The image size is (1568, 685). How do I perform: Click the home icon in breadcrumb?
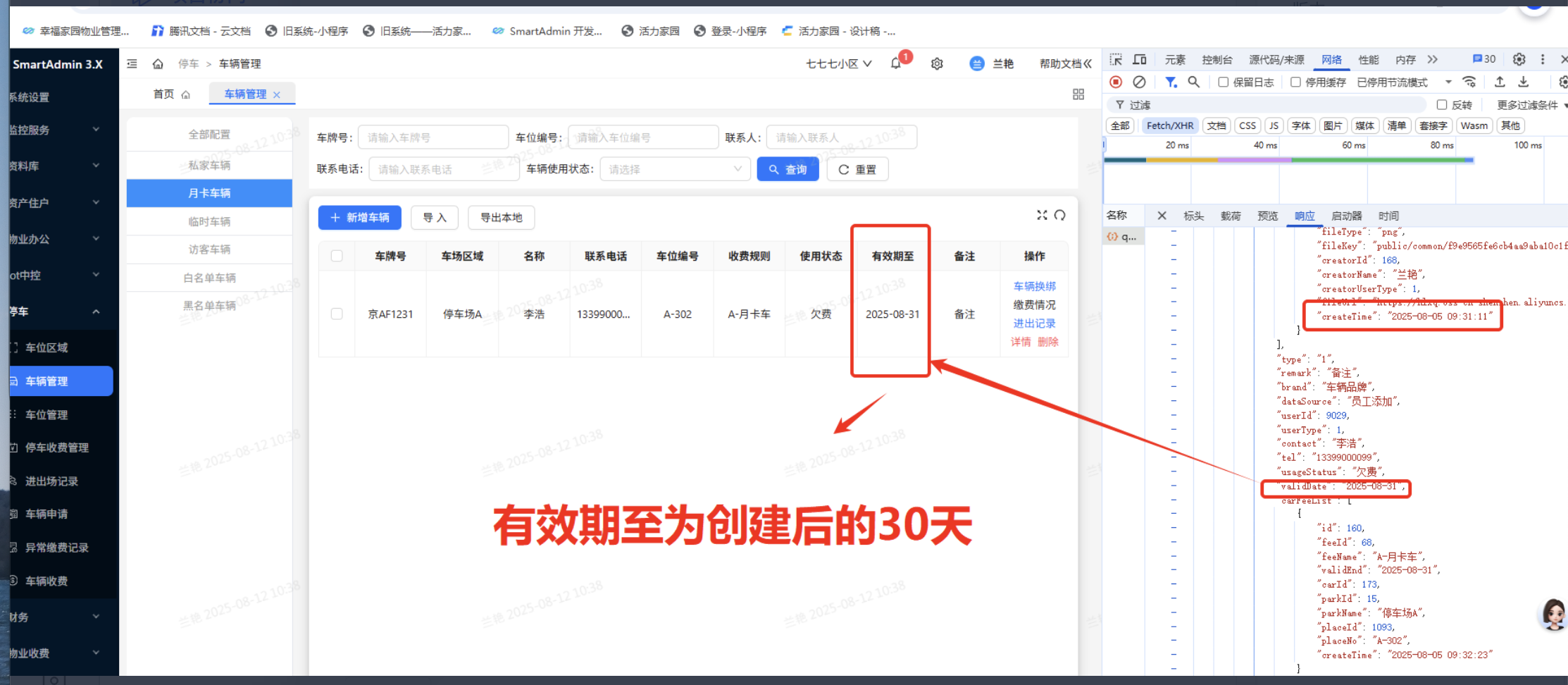[x=158, y=64]
